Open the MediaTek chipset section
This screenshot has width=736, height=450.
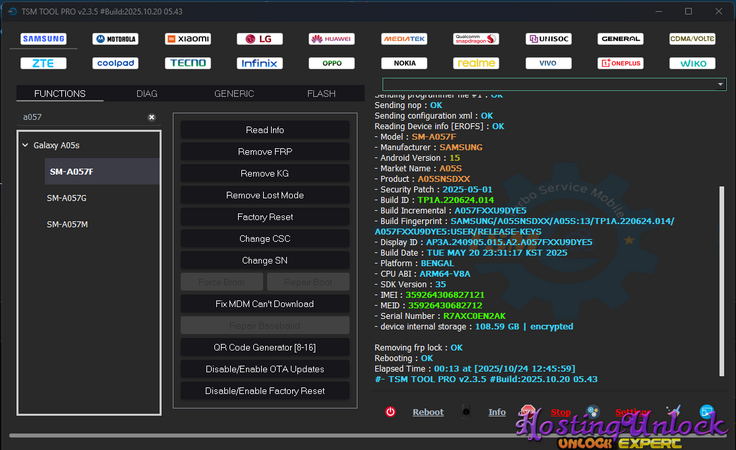(x=404, y=39)
